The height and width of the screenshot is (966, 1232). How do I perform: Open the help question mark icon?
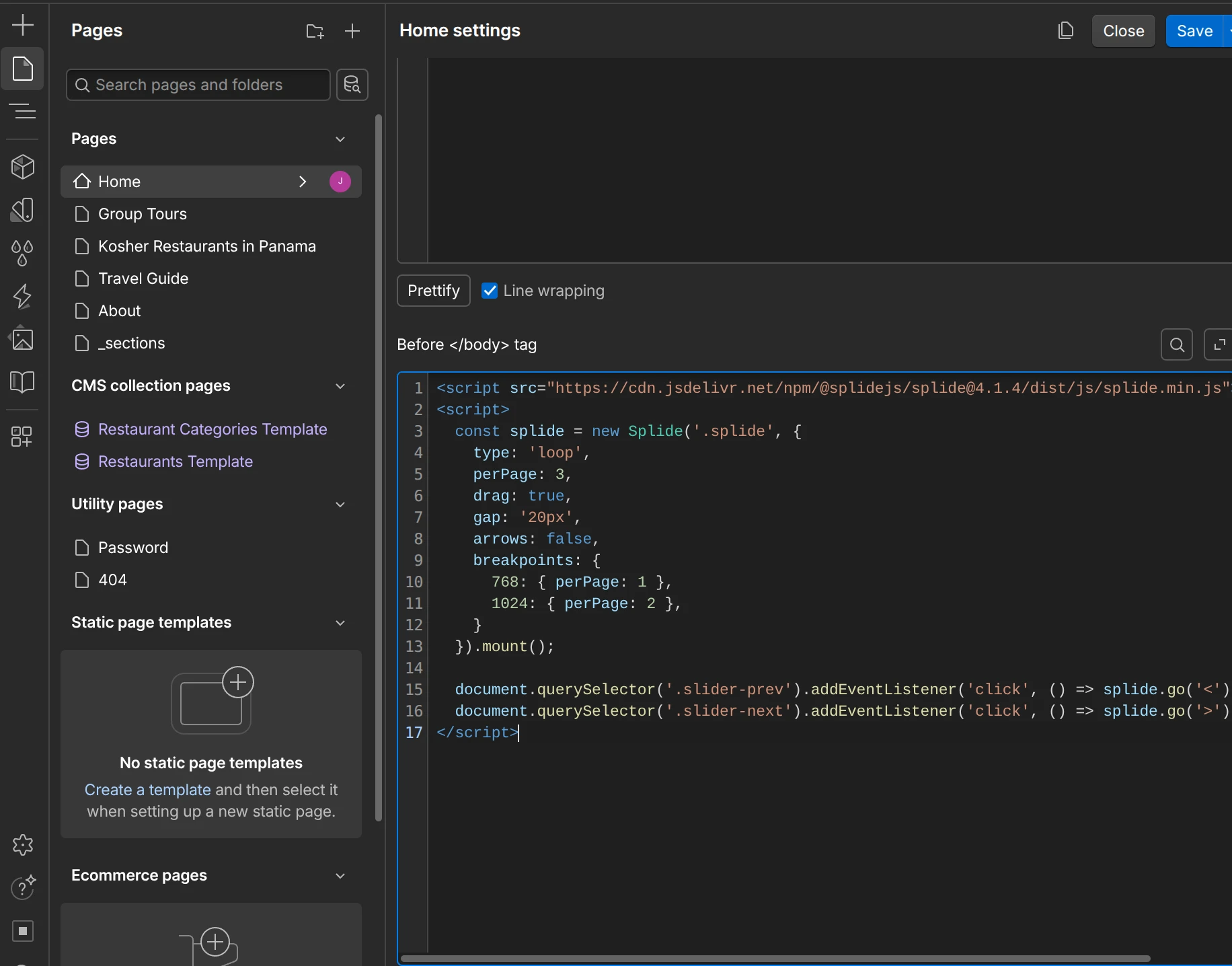click(x=23, y=888)
